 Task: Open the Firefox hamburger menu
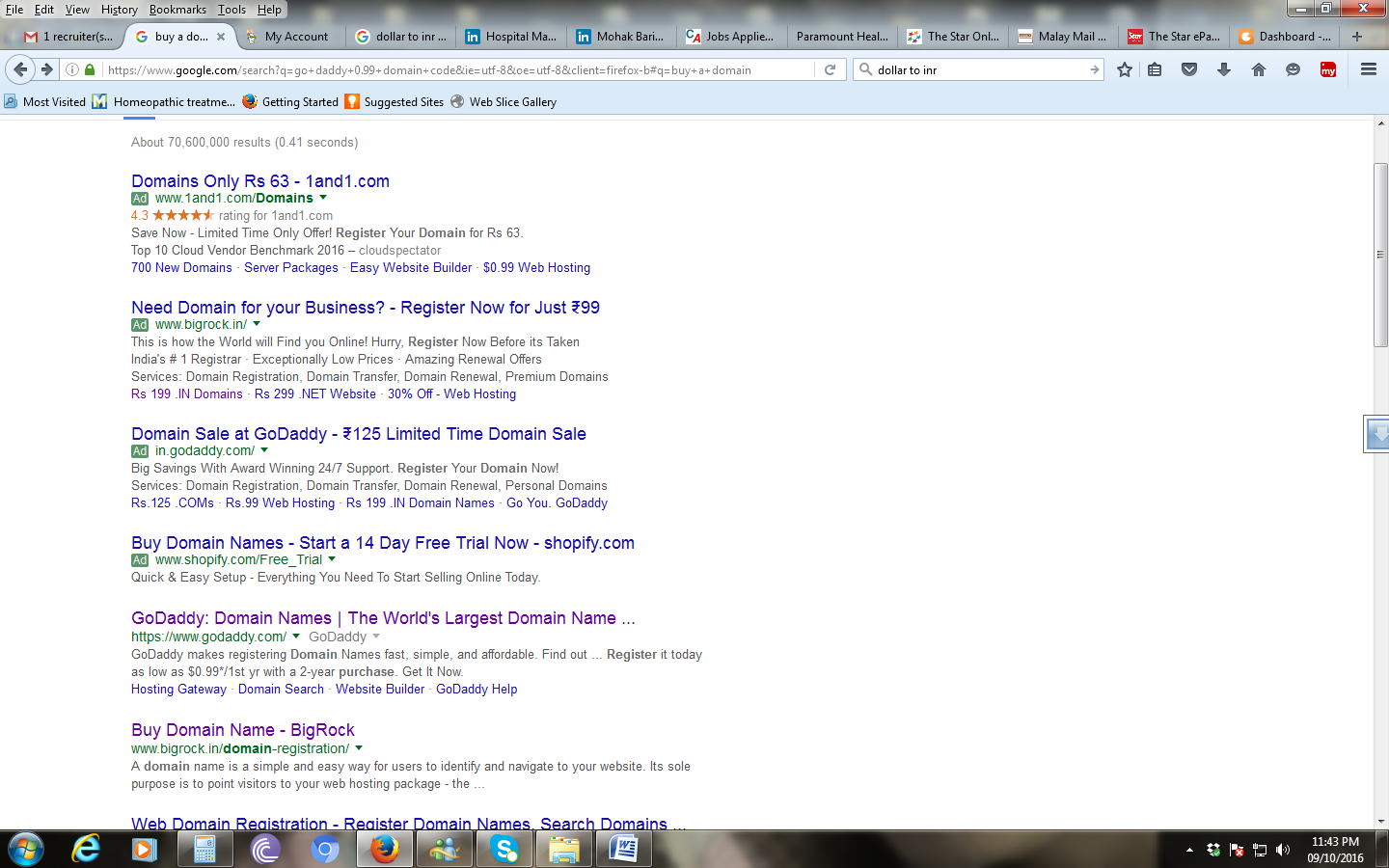[1368, 69]
